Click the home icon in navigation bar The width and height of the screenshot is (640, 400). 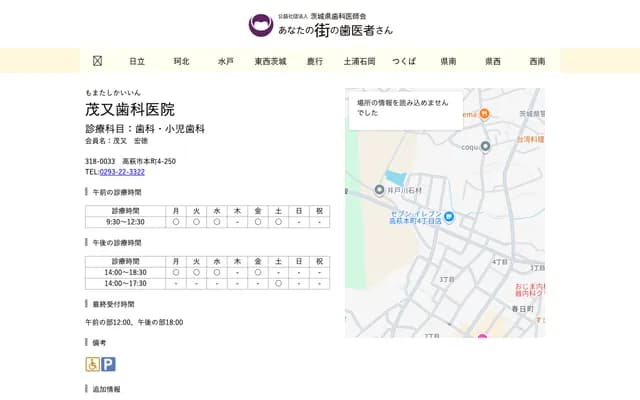click(x=97, y=61)
